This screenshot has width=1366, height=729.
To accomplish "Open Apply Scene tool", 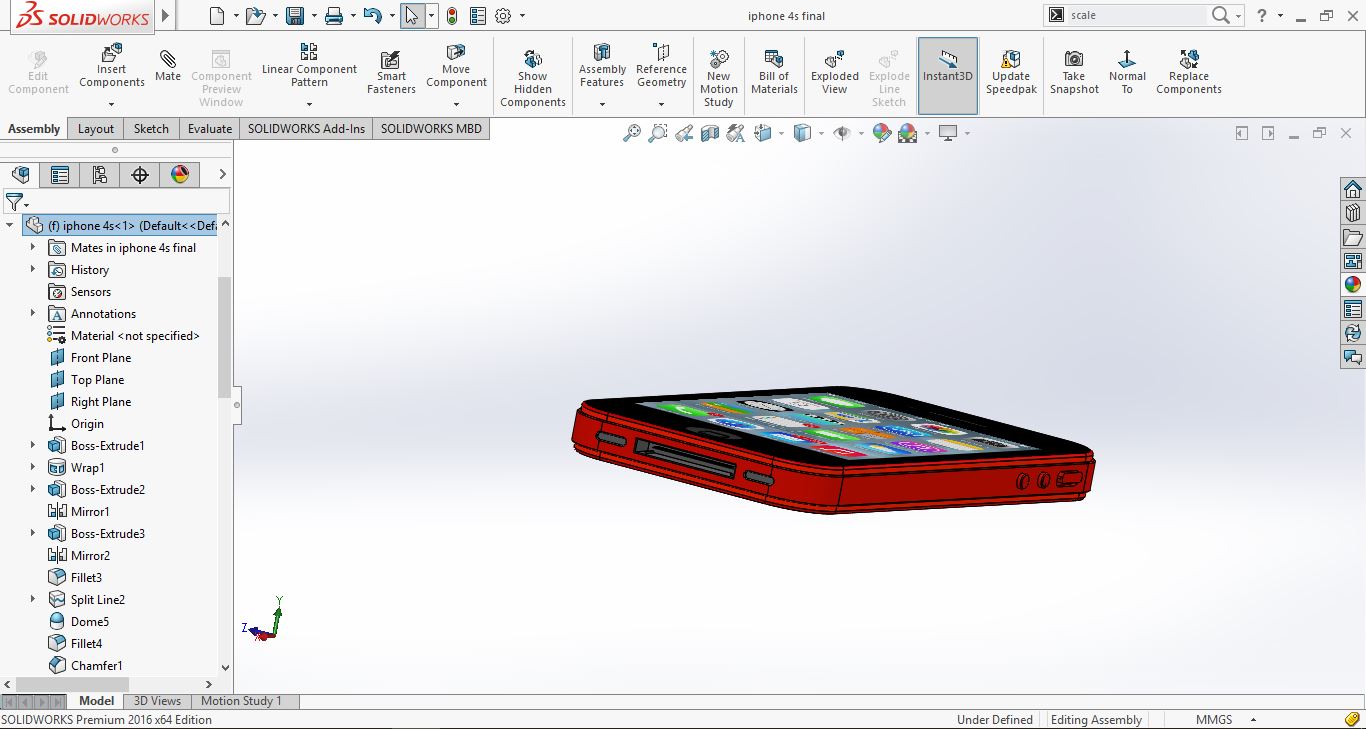I will [x=907, y=133].
